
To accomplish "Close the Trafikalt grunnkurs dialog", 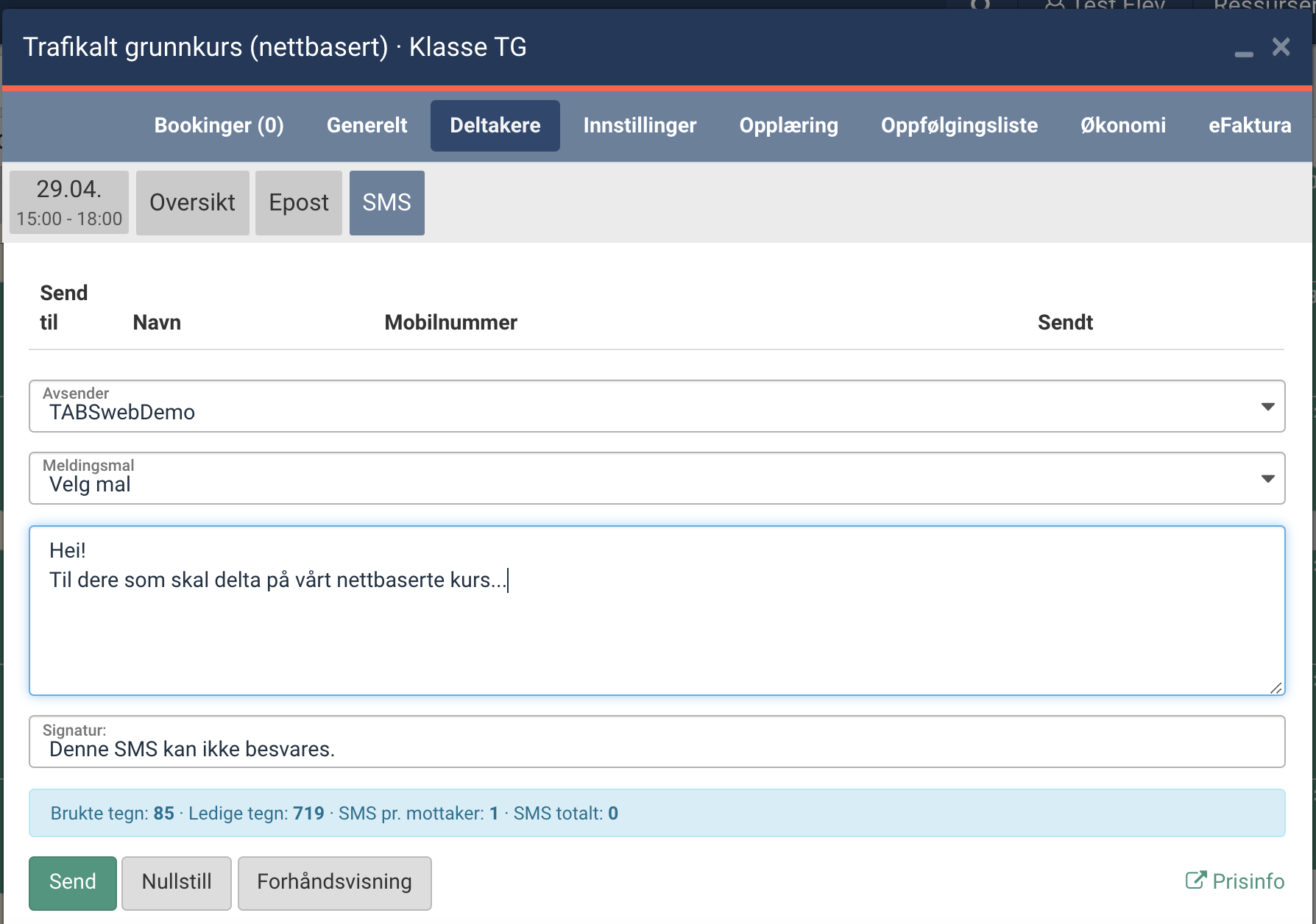I will click(x=1281, y=47).
